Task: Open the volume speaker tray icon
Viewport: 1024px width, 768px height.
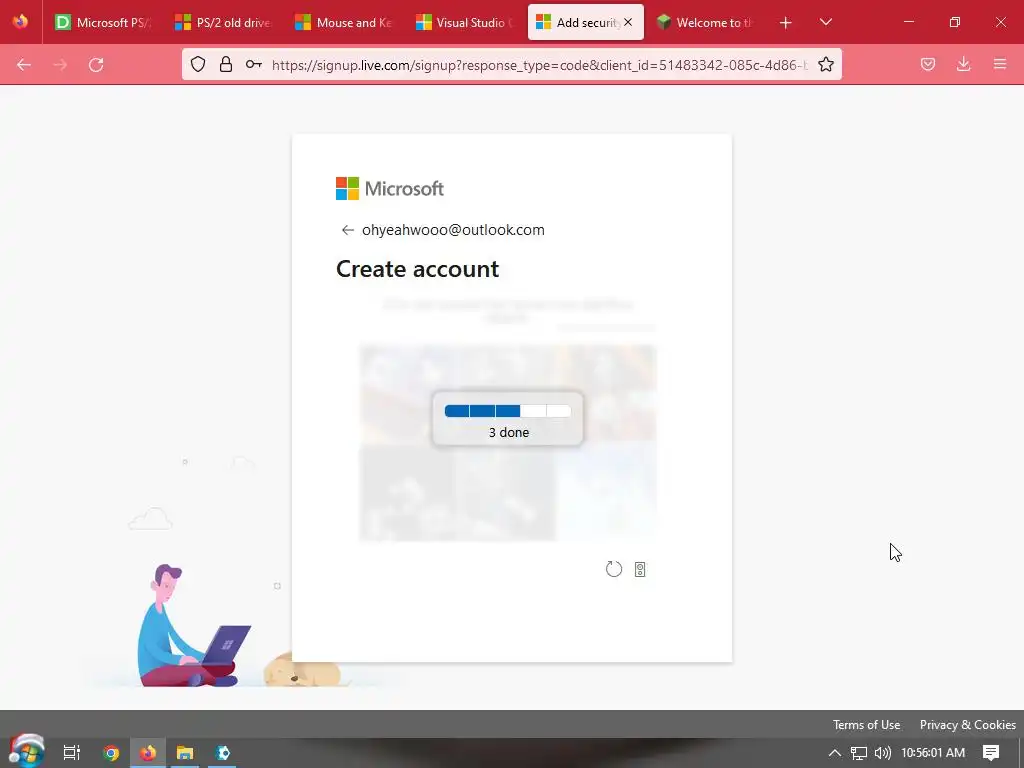Action: pos(883,753)
